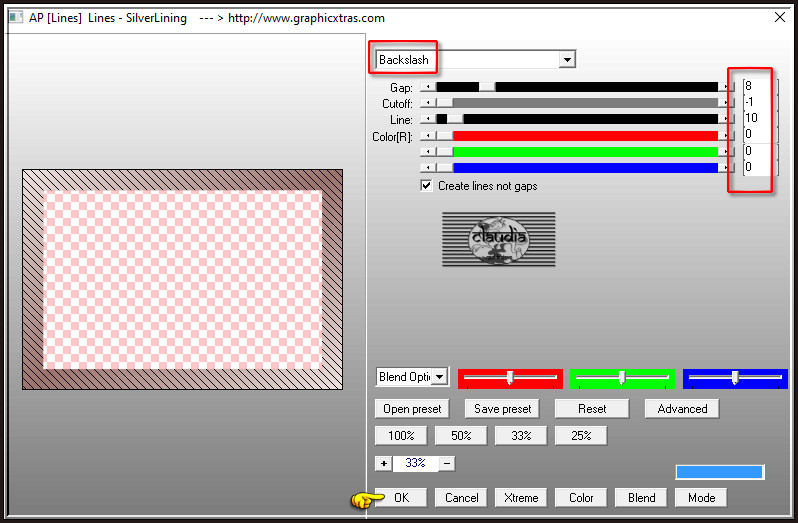Adjust the red blend slider
This screenshot has width=798, height=523.
click(x=509, y=377)
